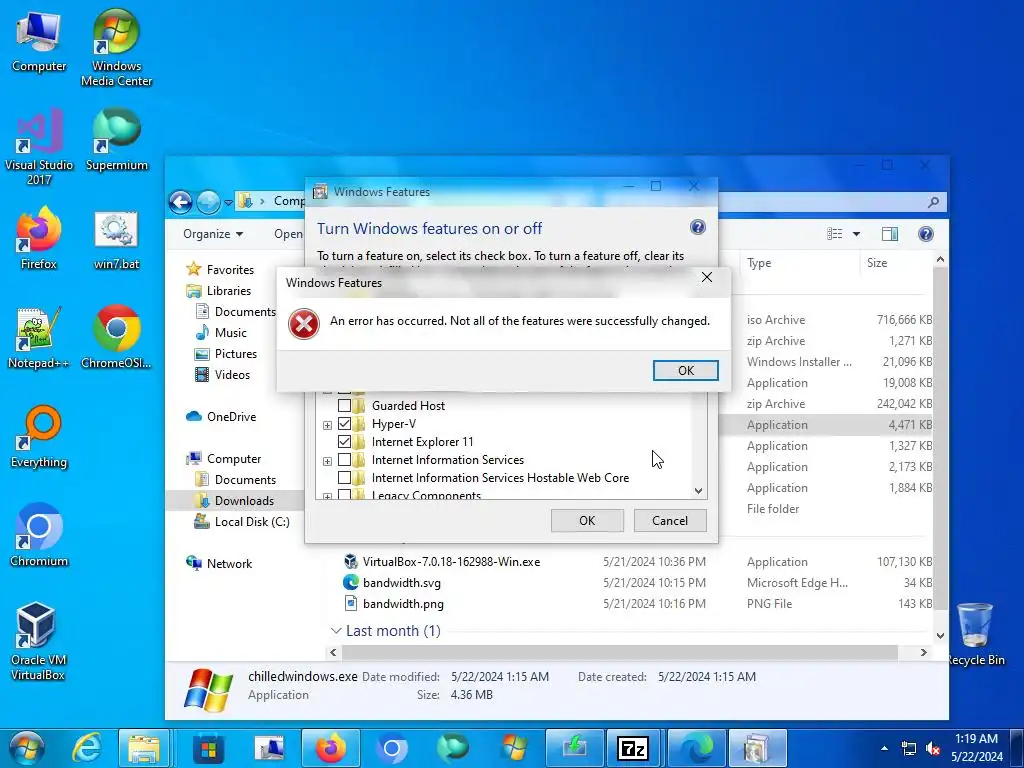Screen dimensions: 1024x768
Task: Open Windows Media Center desktop shortcut
Action: pyautogui.click(x=116, y=48)
